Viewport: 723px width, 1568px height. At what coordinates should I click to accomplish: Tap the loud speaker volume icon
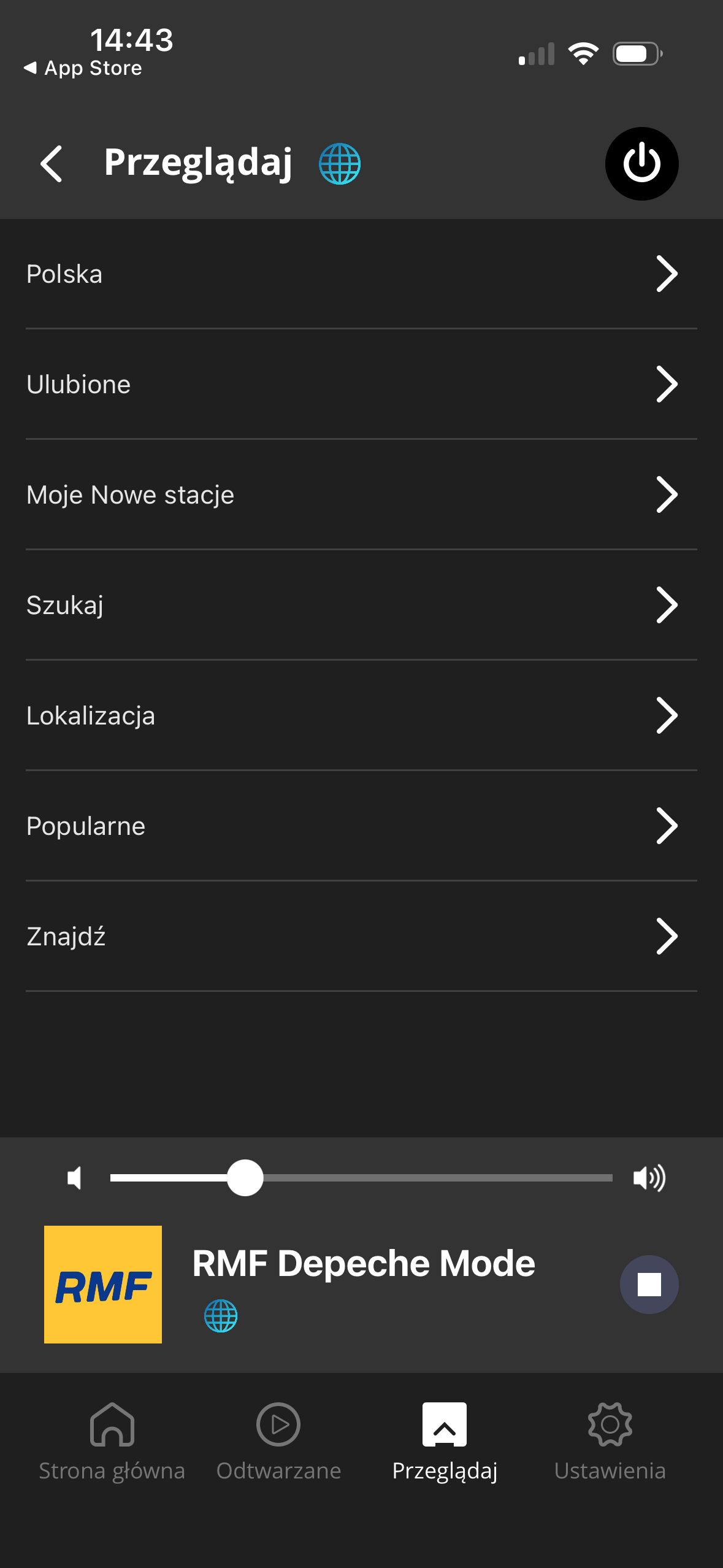(649, 1178)
